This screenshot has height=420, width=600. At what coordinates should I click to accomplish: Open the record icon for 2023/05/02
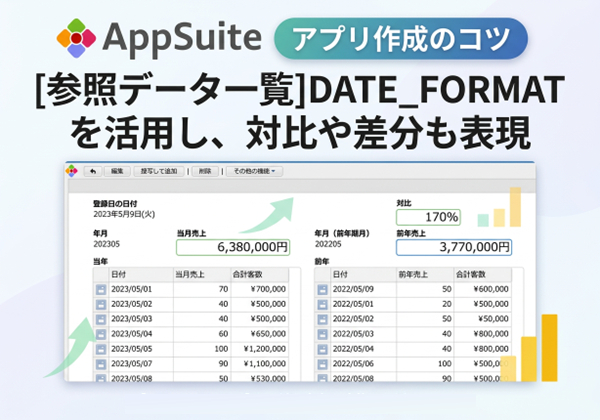tap(101, 304)
